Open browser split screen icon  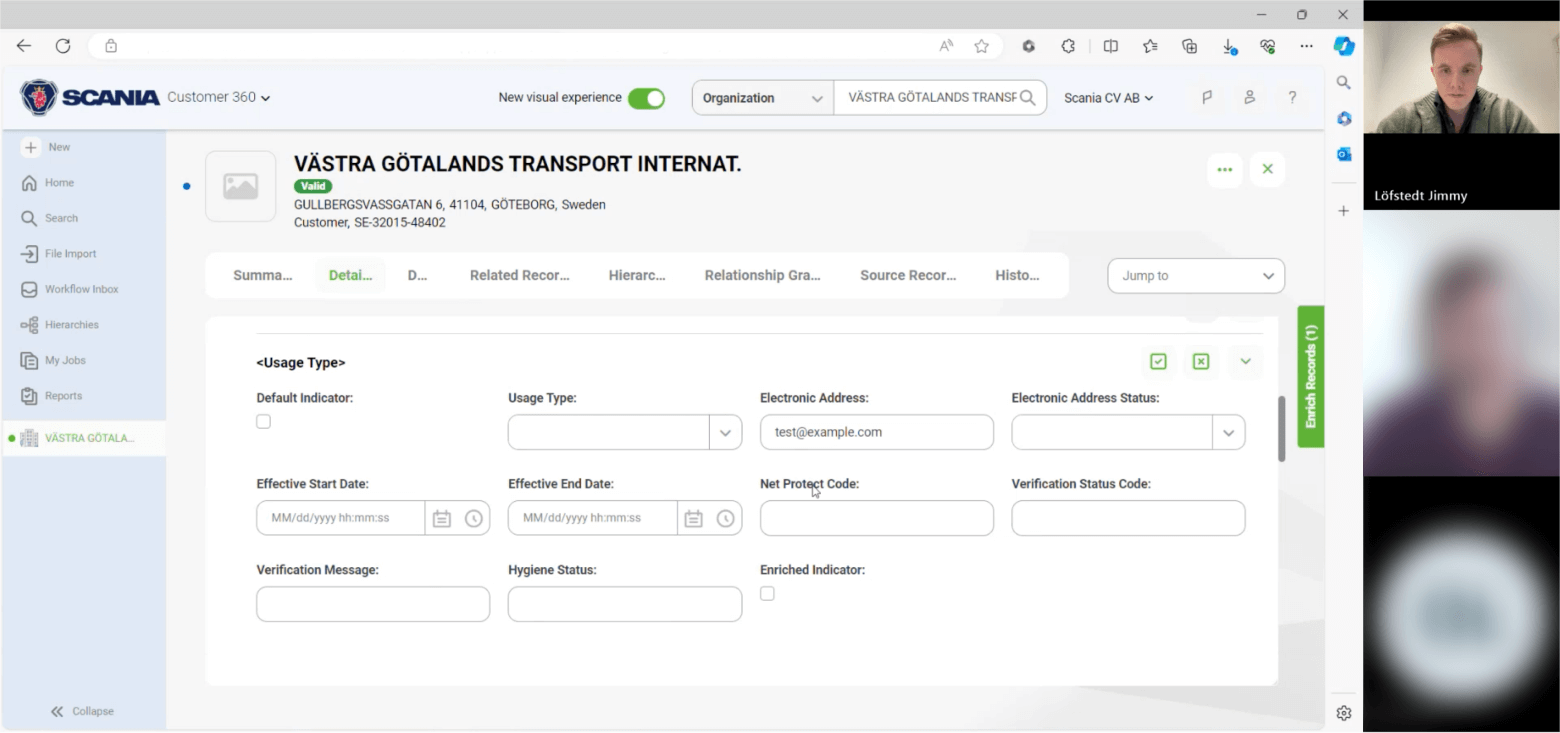pos(1110,46)
